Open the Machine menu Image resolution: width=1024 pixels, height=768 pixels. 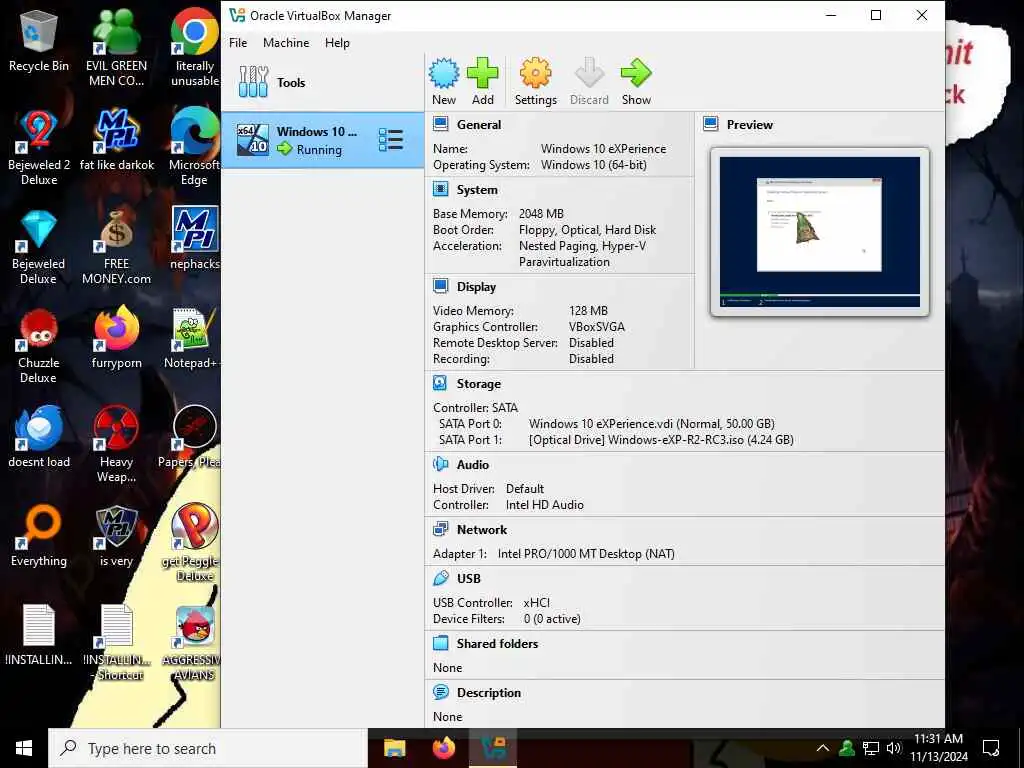tap(286, 42)
